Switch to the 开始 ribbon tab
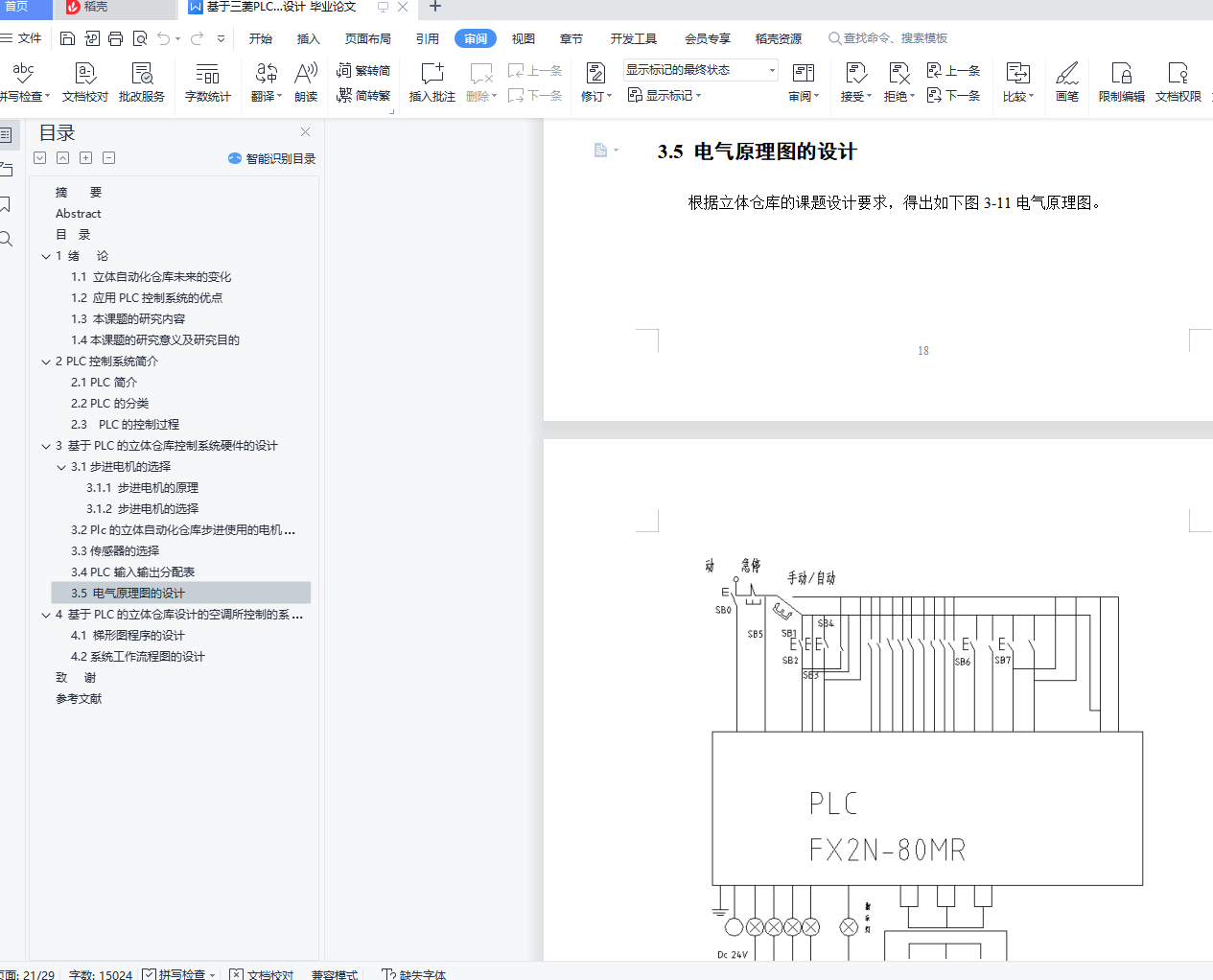 261,38
